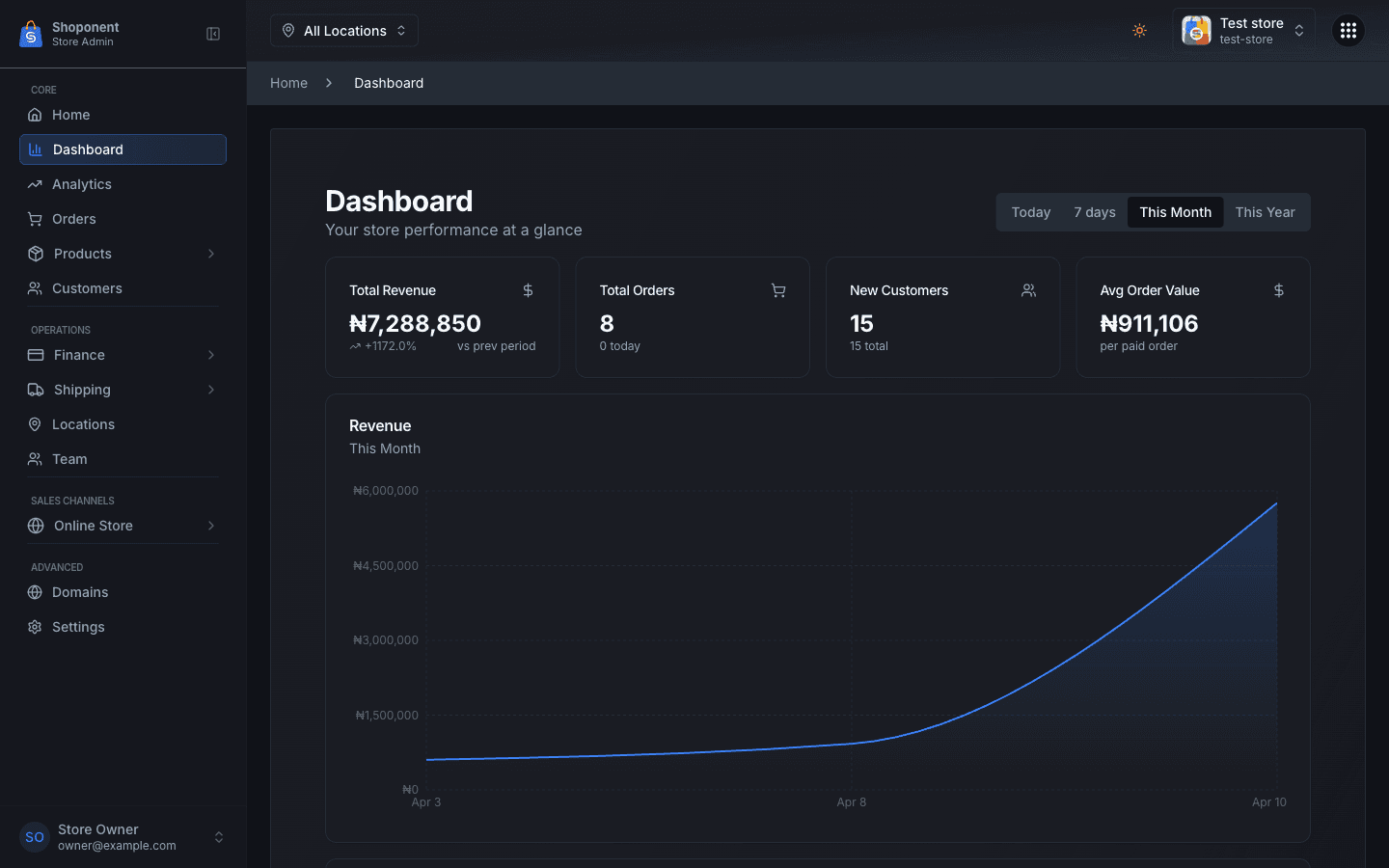The image size is (1389, 868).
Task: Click the Locations map pin icon in sidebar
Action: pos(35,424)
